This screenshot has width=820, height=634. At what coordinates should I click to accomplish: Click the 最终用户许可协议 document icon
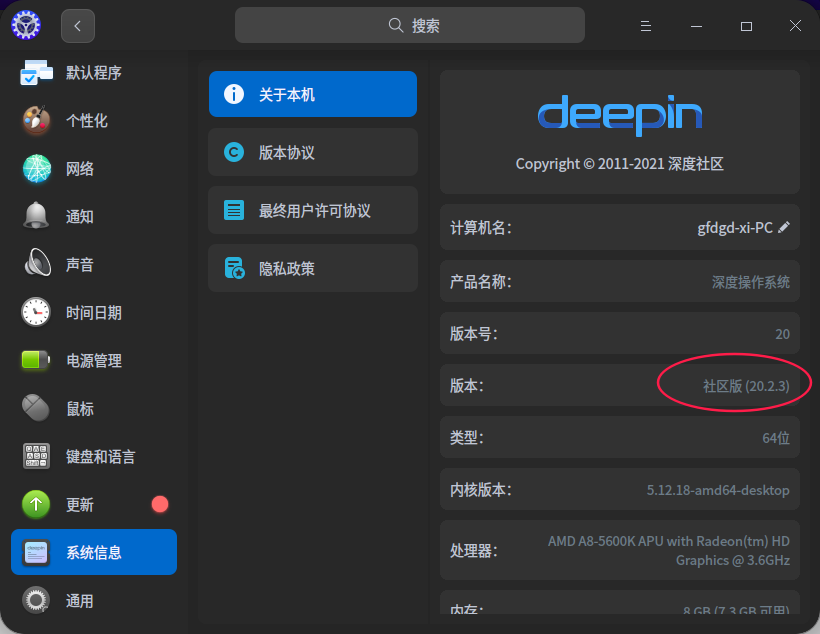coord(234,210)
